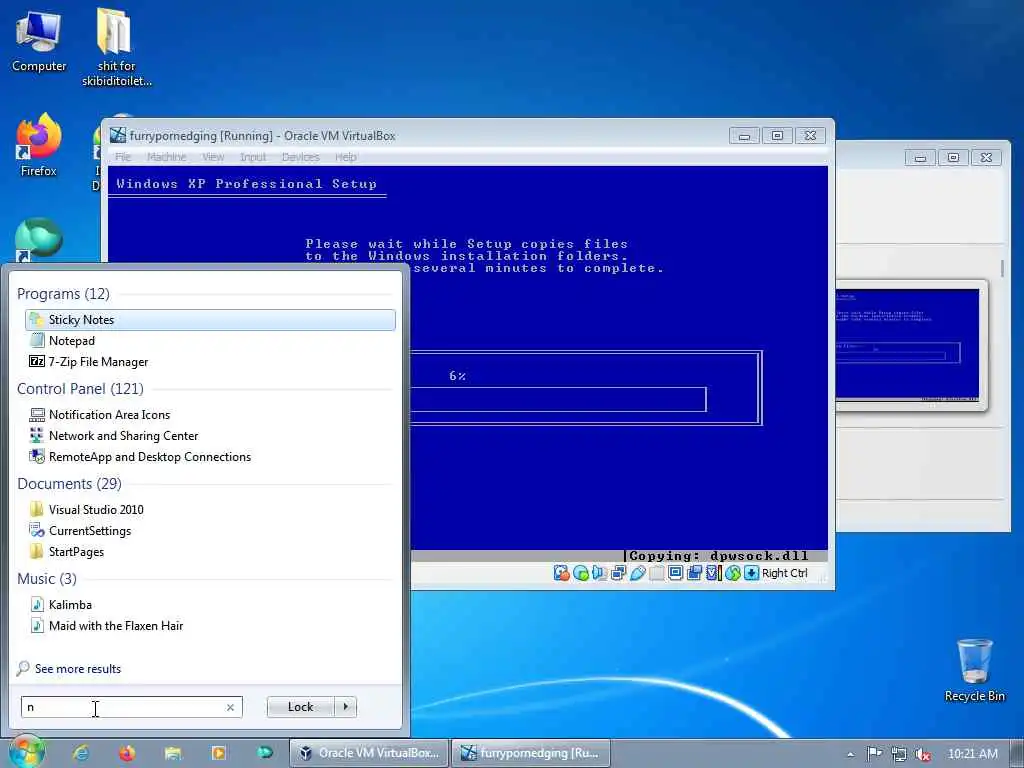Click the VirtualBox icon in the VM window title bar
The height and width of the screenshot is (768, 1024).
pos(118,135)
